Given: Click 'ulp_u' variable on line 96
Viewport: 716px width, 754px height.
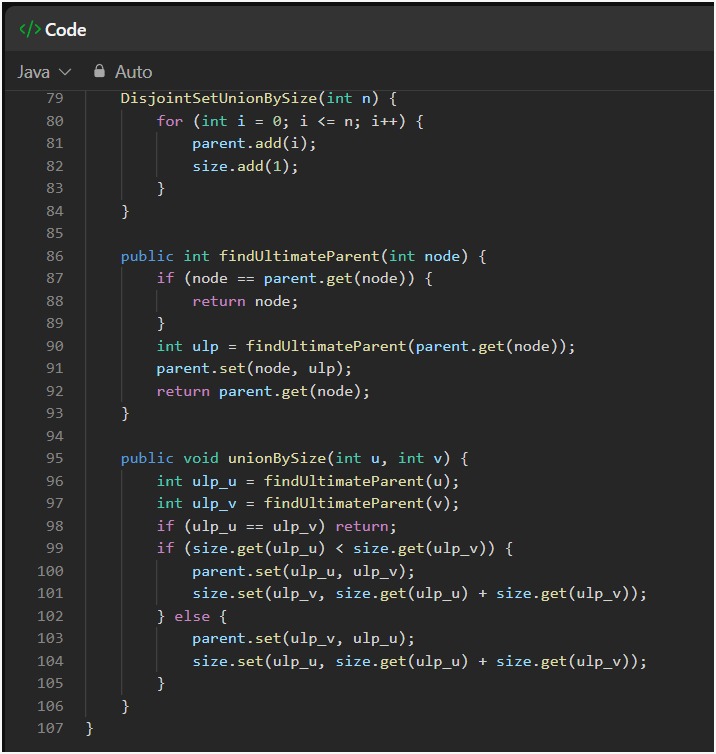Looking at the screenshot, I should click(x=214, y=481).
